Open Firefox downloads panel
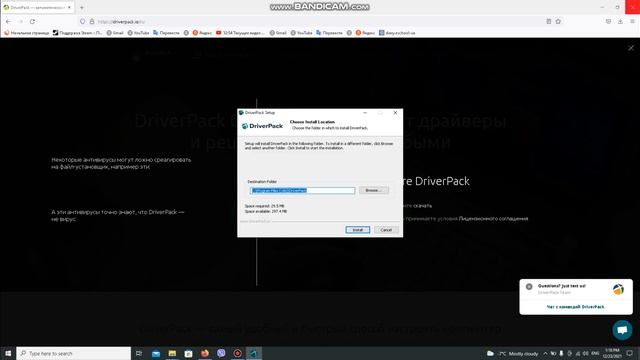Image resolution: width=640 pixels, height=360 pixels. point(620,21)
